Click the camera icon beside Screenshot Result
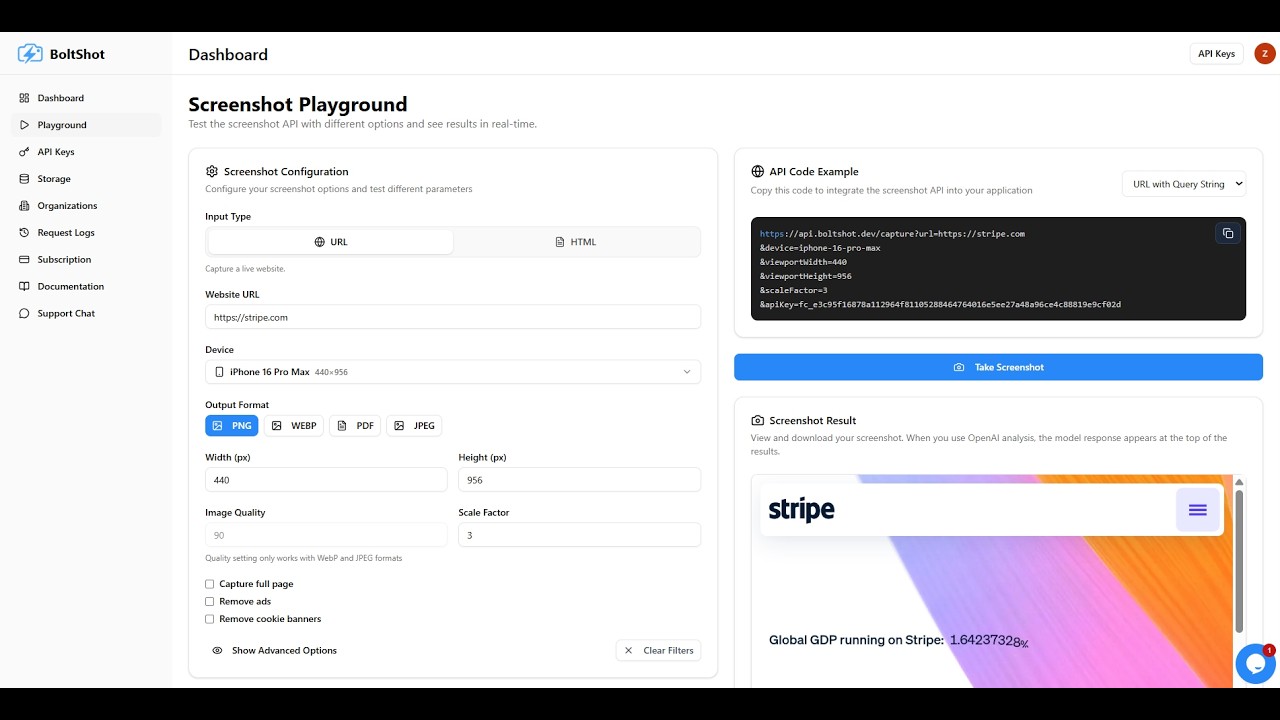 tap(758, 421)
